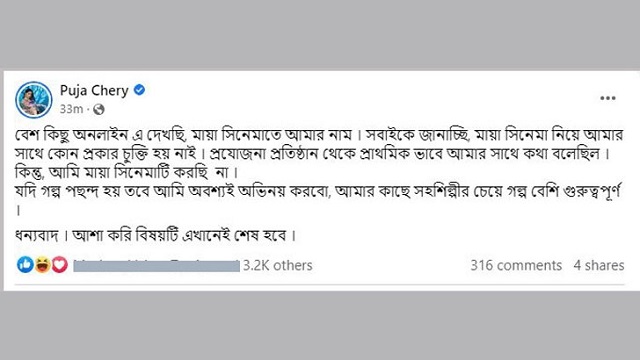Click post line starting 'যদি গল্প পছন্দ হয়'
This screenshot has width=640, height=360.
coord(318,191)
